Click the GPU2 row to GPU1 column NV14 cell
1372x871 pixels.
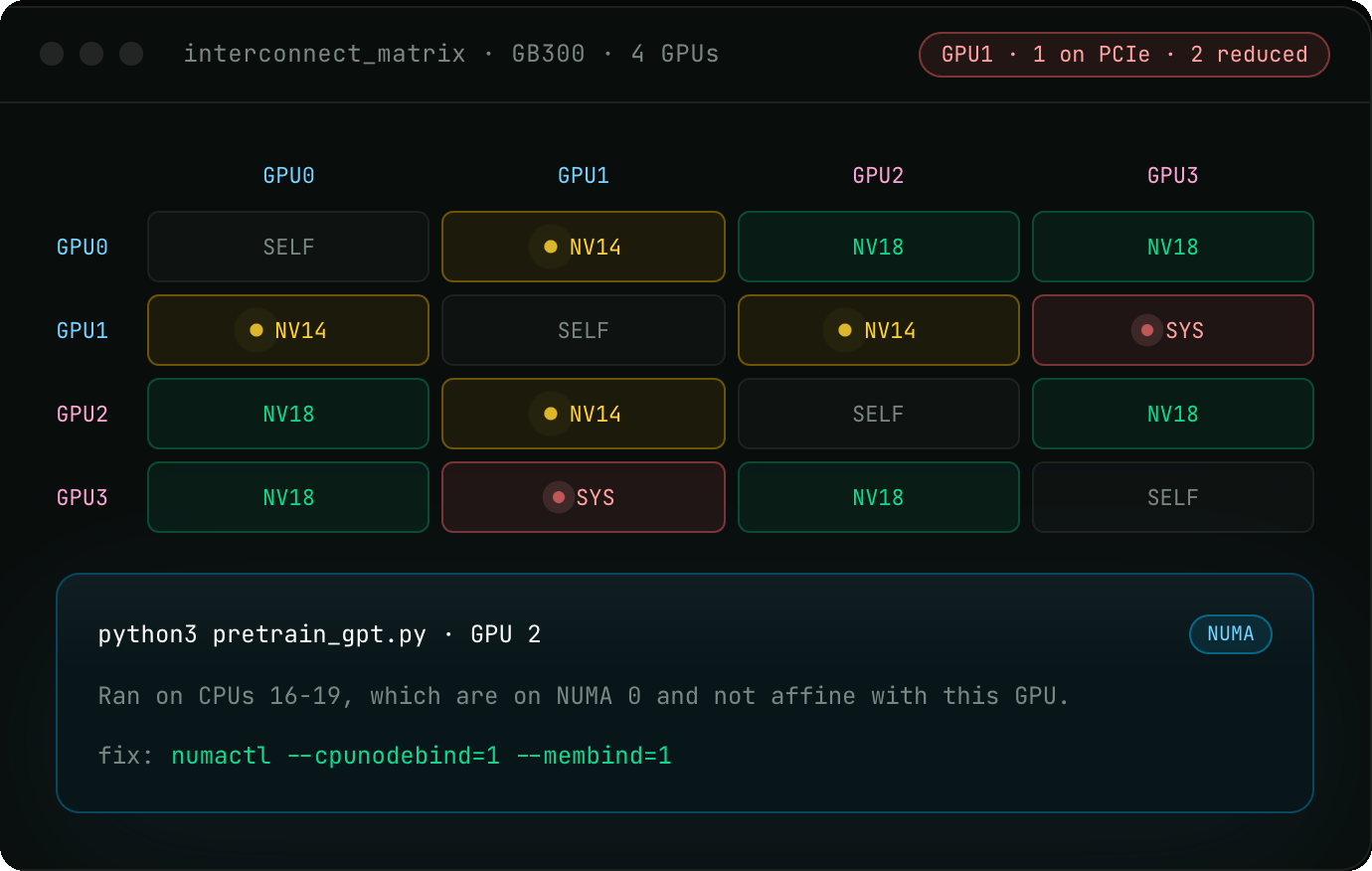584,414
